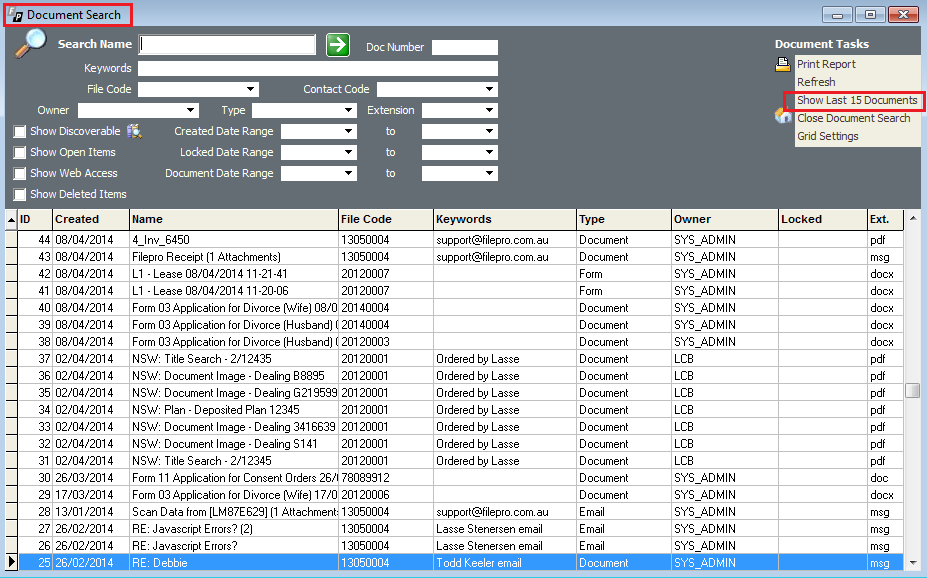Screen dimensions: 927x578
Task: Click the discoverable icon next to Show Discoverable
Action: 134,131
